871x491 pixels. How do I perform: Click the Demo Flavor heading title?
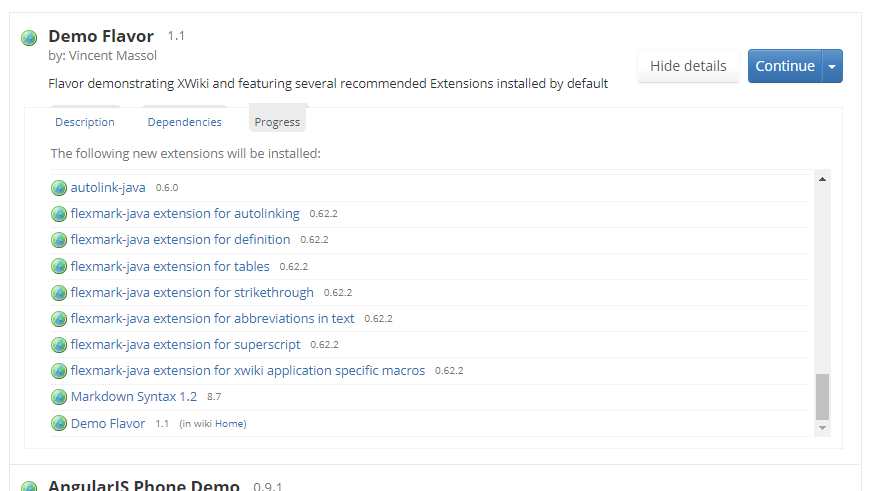[101, 36]
